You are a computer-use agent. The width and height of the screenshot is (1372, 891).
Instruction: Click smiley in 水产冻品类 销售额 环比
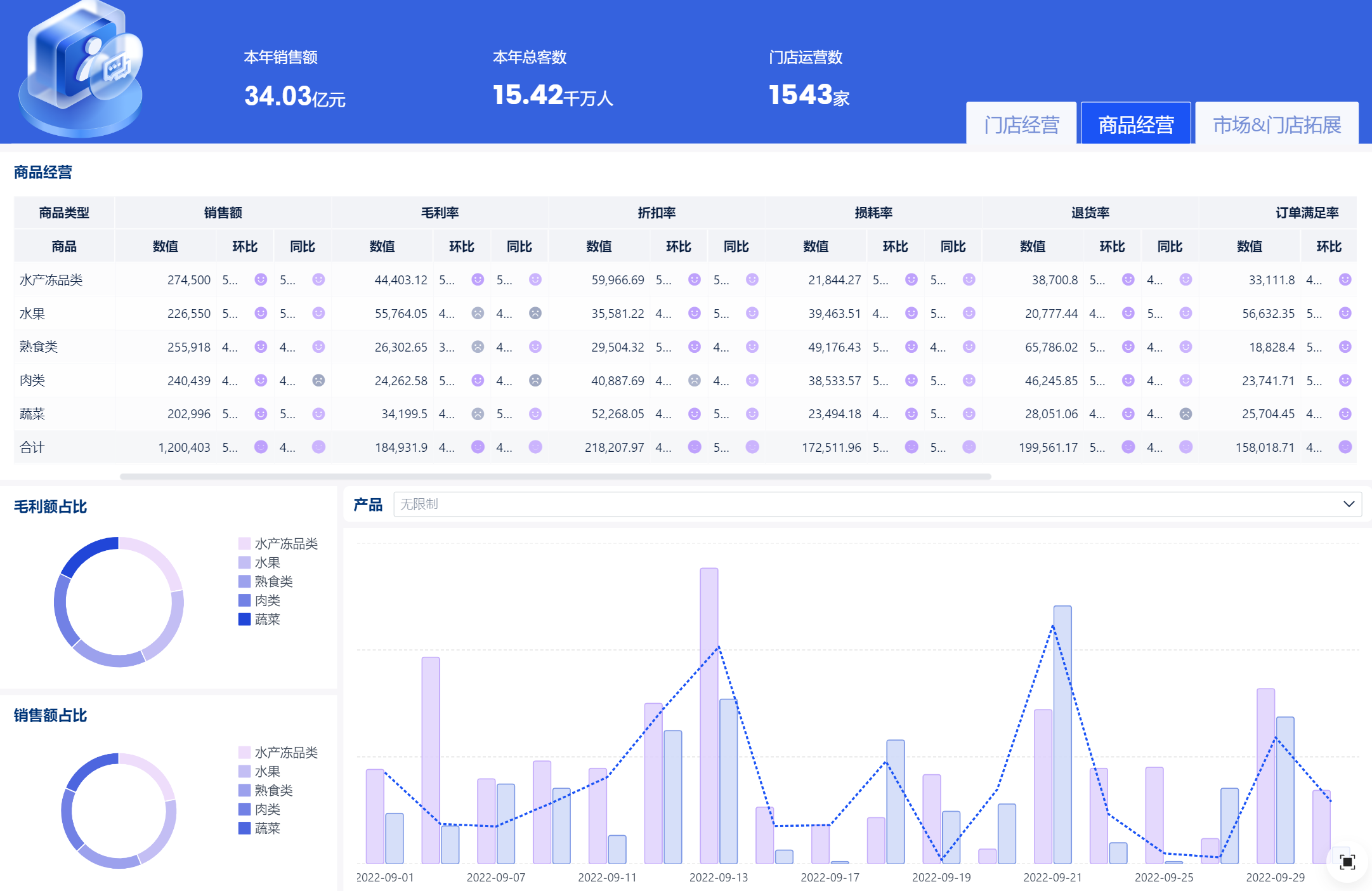pos(261,279)
